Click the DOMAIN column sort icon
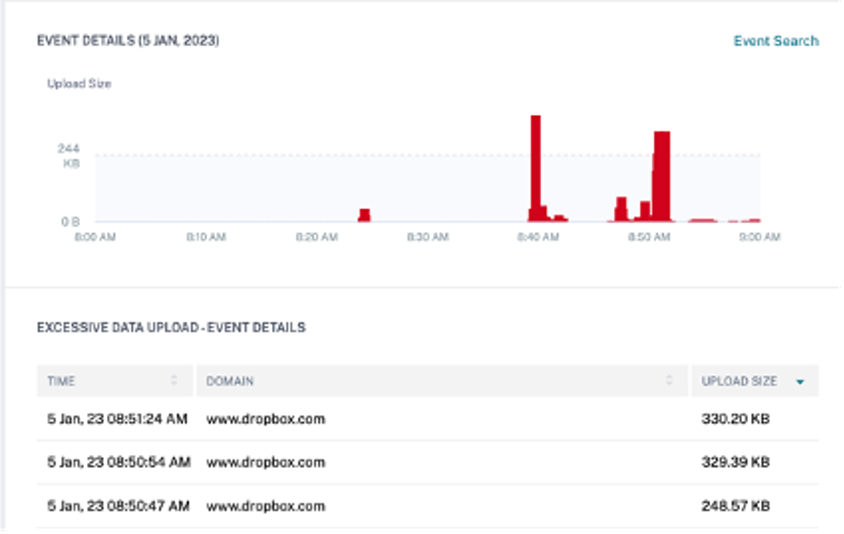Image resolution: width=844 pixels, height=534 pixels. 669,381
